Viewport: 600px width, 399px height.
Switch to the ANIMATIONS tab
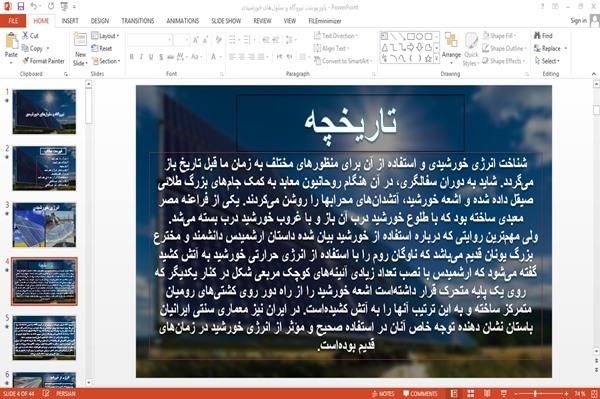pos(183,21)
